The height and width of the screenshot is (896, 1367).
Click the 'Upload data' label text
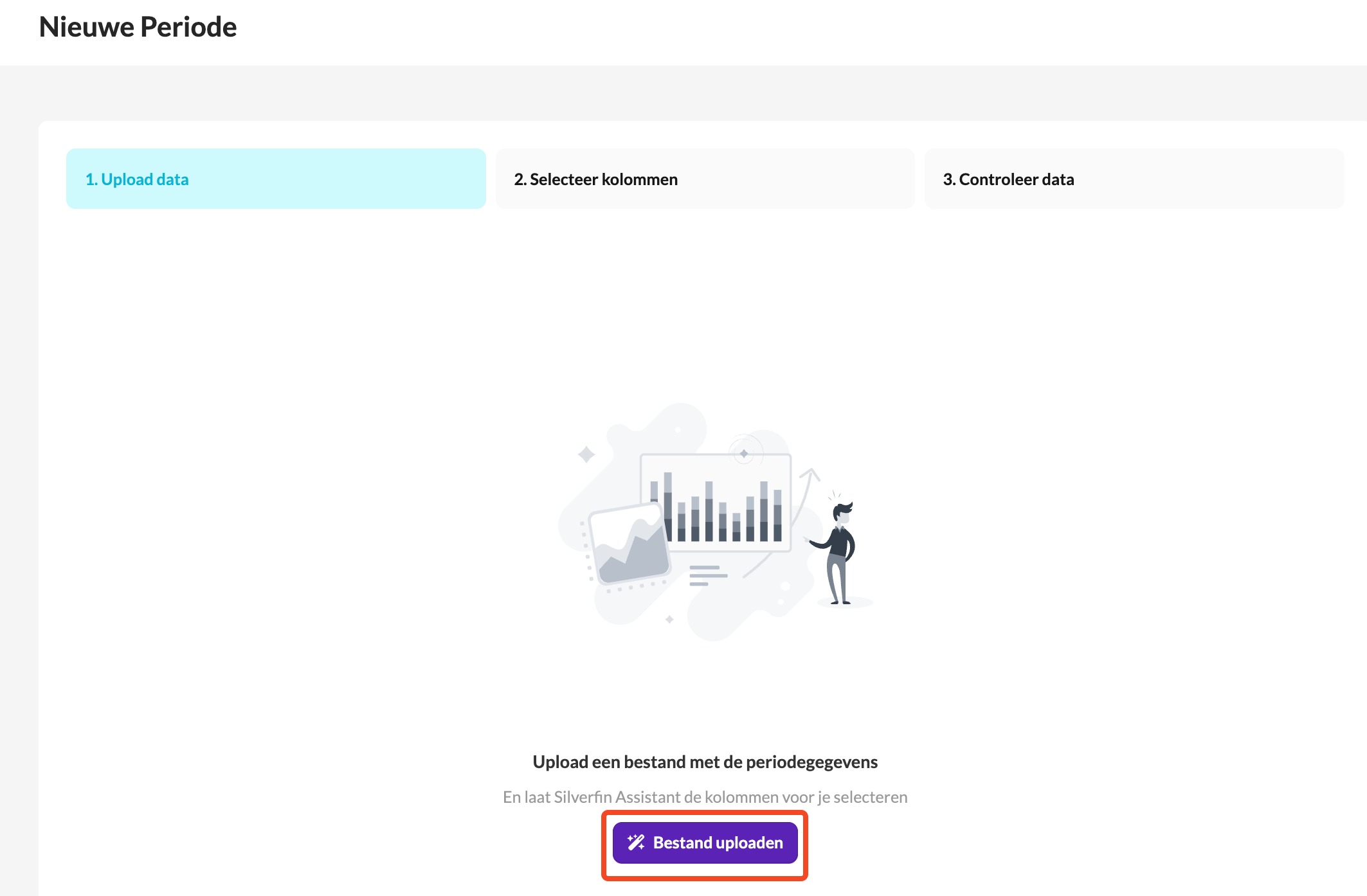tap(145, 179)
